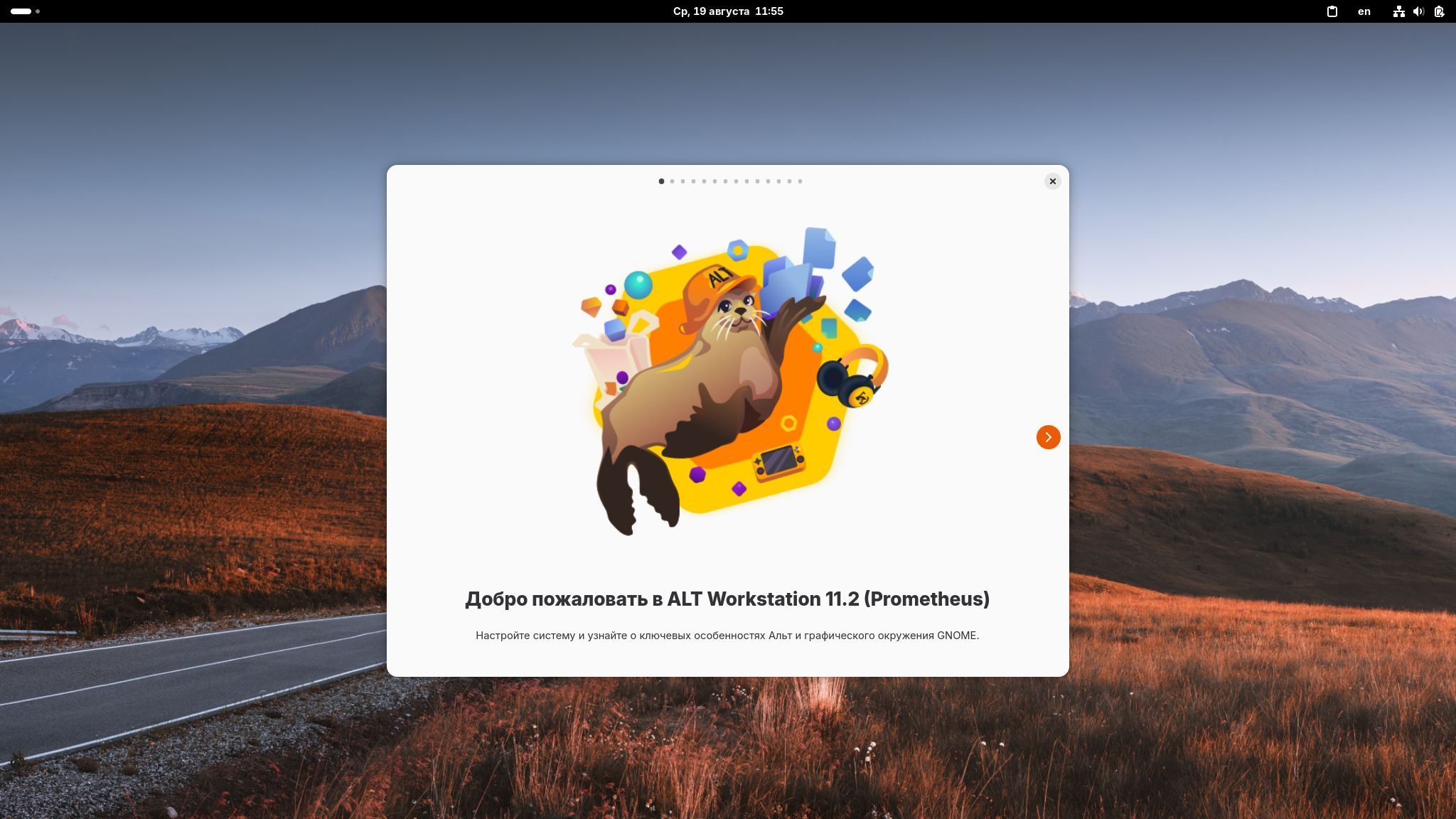The height and width of the screenshot is (819, 1456).
Task: Open network settings from the wired network icon
Action: (x=1398, y=11)
